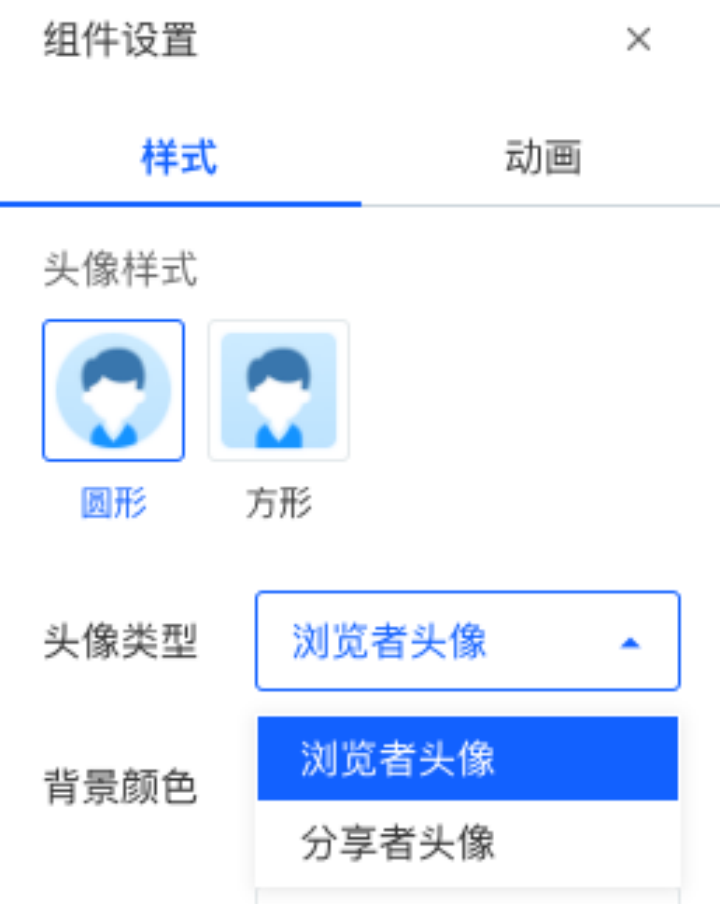Viewport: 720px width, 904px height.
Task: Choose the 圆形 label option
Action: pos(114,503)
